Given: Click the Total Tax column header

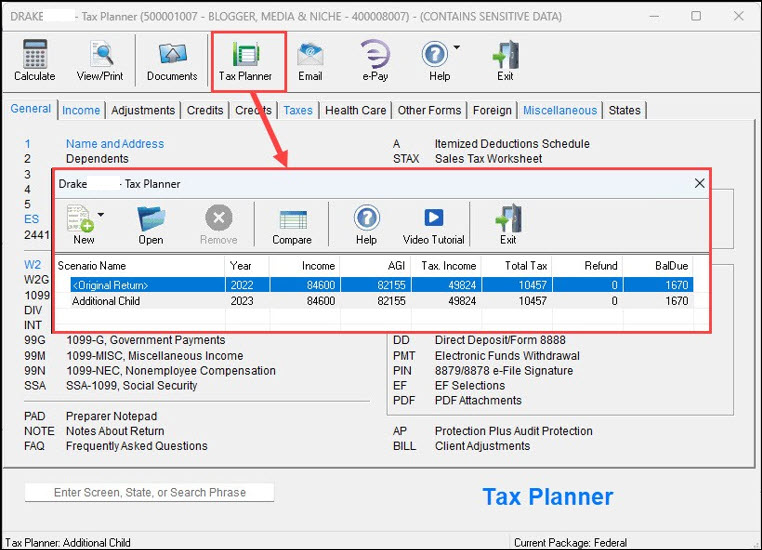Looking at the screenshot, I should click(x=517, y=266).
